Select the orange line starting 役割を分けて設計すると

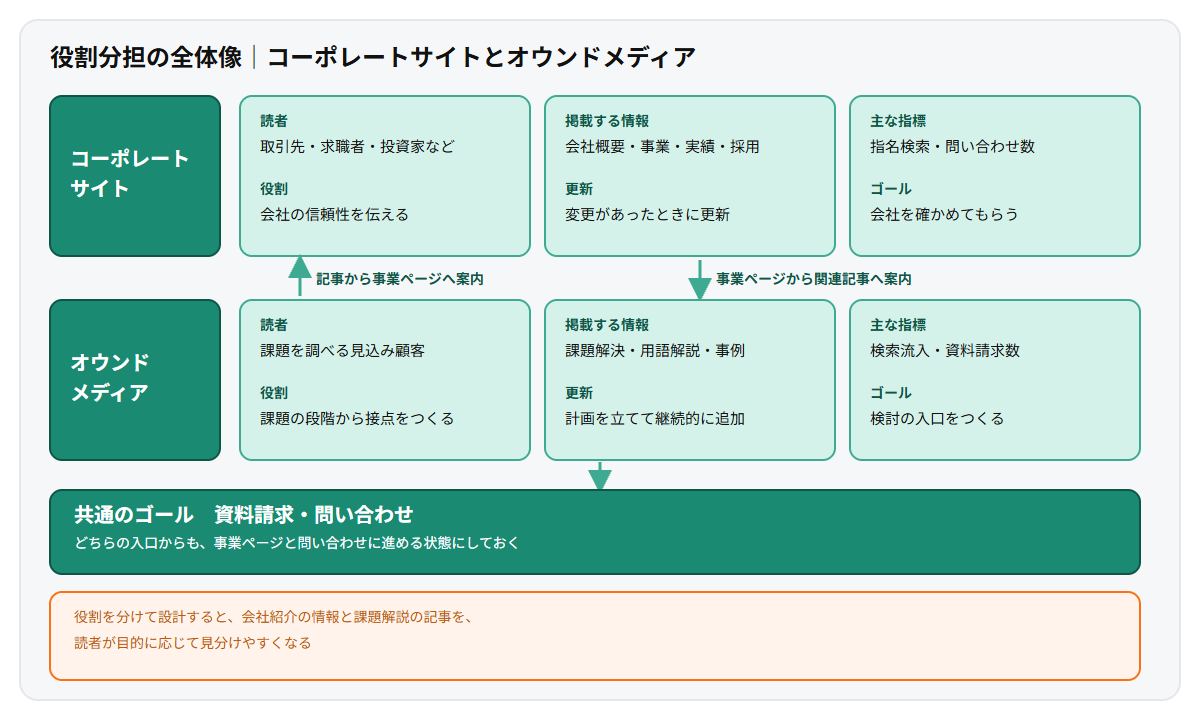273,617
